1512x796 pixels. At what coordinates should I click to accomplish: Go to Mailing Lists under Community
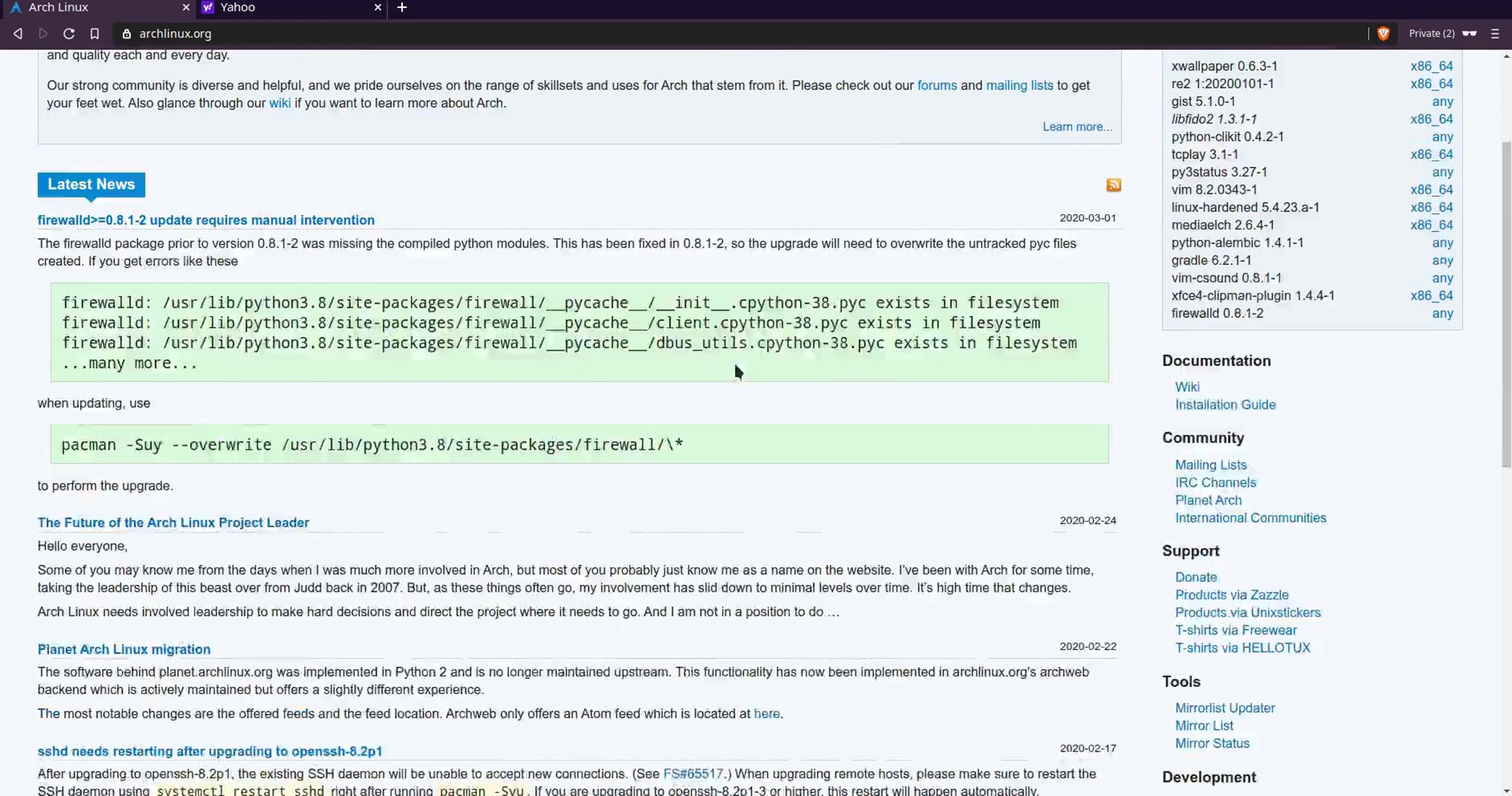pos(1211,465)
